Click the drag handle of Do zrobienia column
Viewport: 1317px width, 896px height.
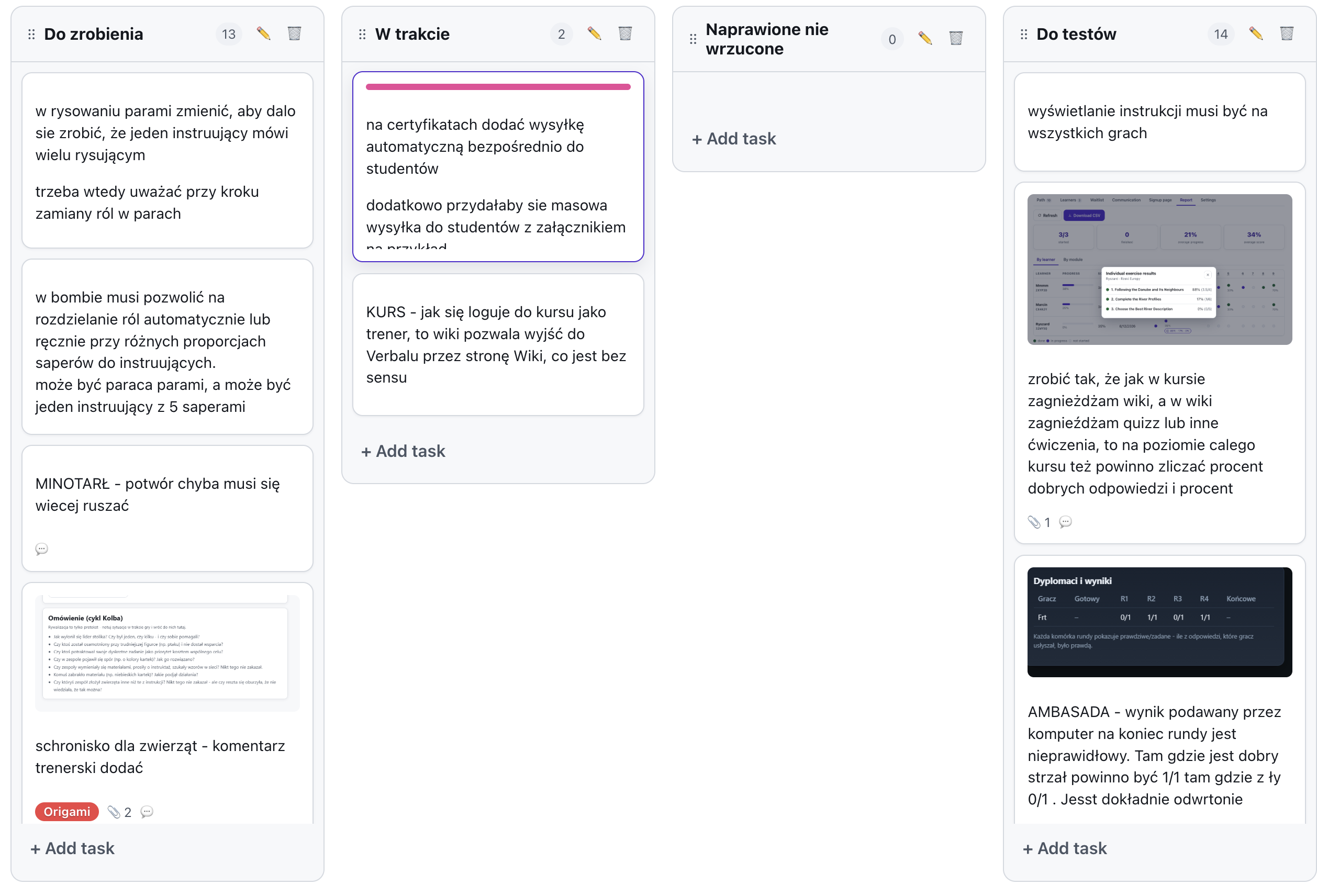pyautogui.click(x=32, y=34)
